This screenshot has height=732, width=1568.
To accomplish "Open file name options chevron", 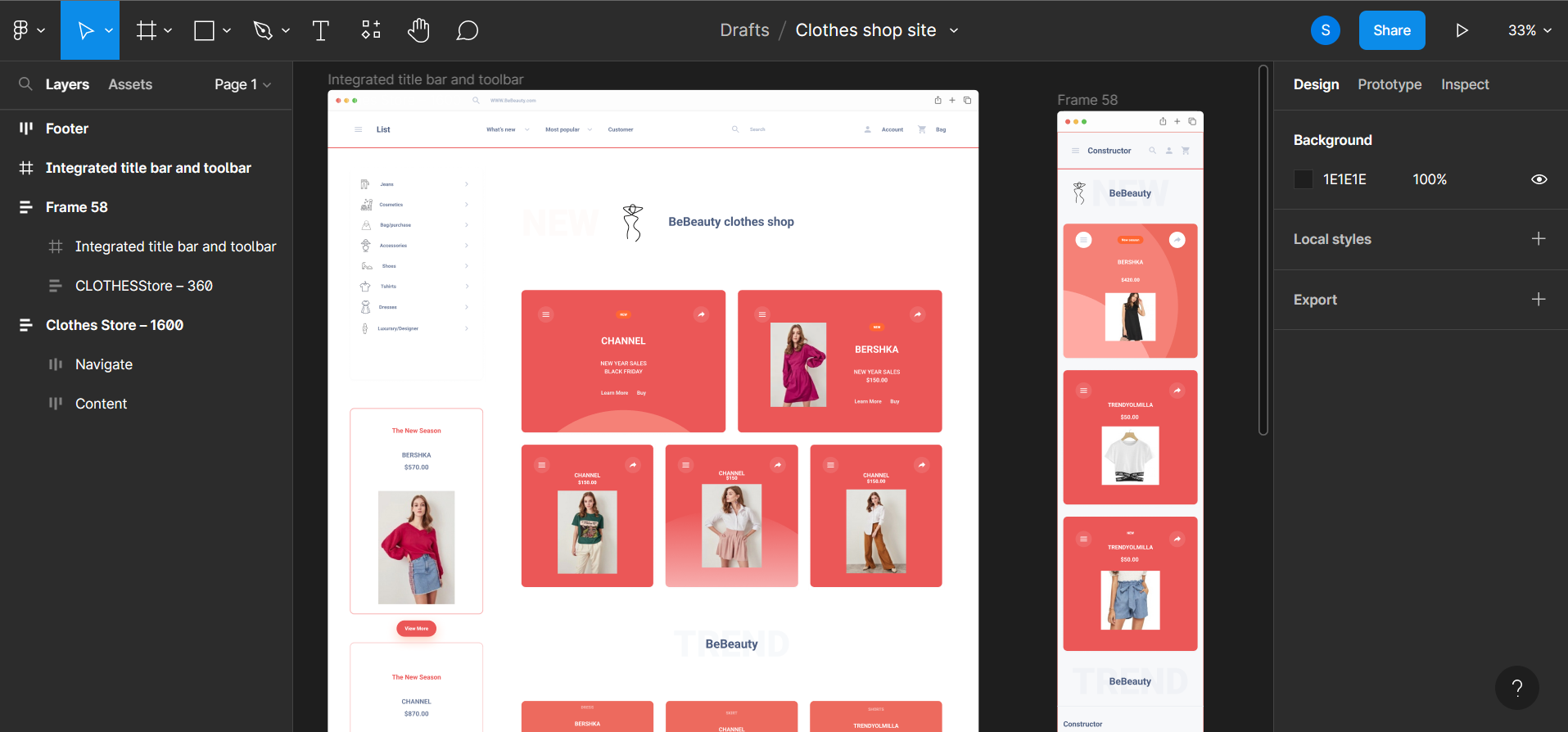I will click(954, 30).
